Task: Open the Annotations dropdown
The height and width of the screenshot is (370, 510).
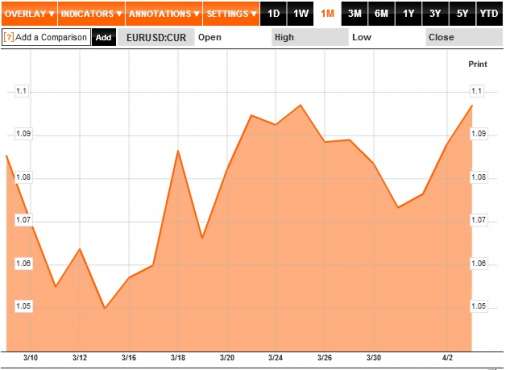Action: tap(164, 14)
